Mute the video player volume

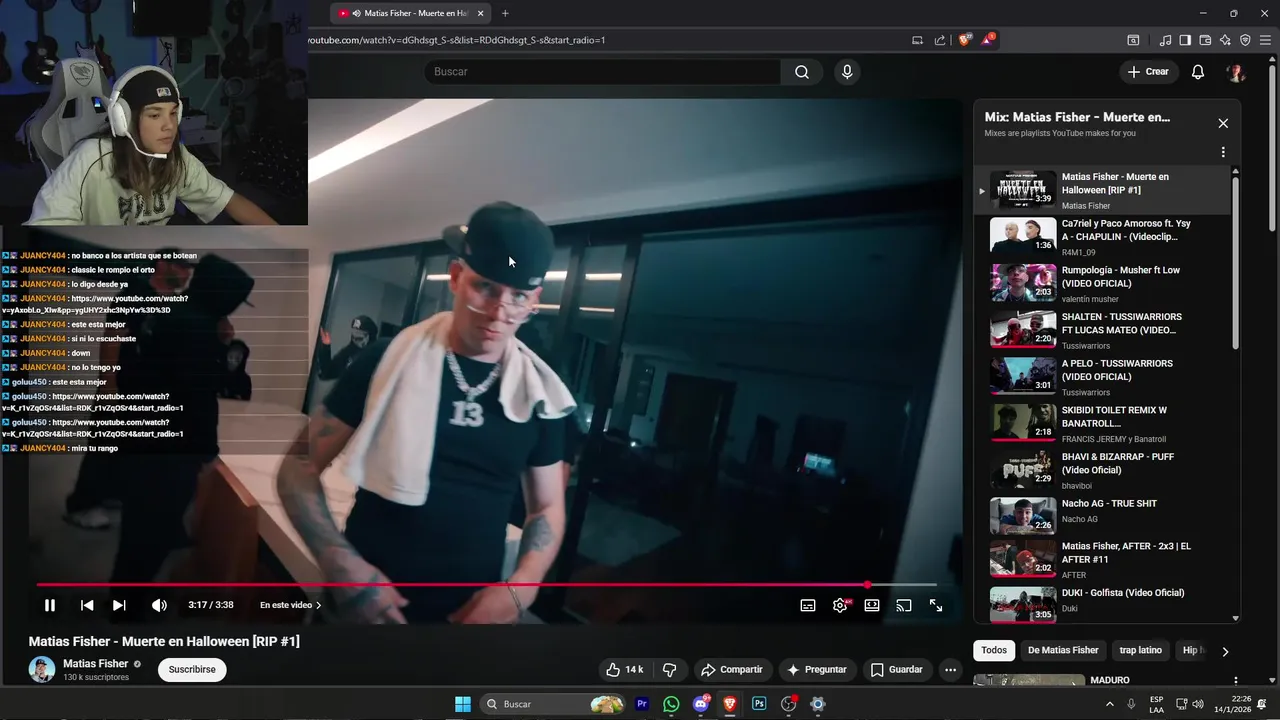pyautogui.click(x=159, y=605)
